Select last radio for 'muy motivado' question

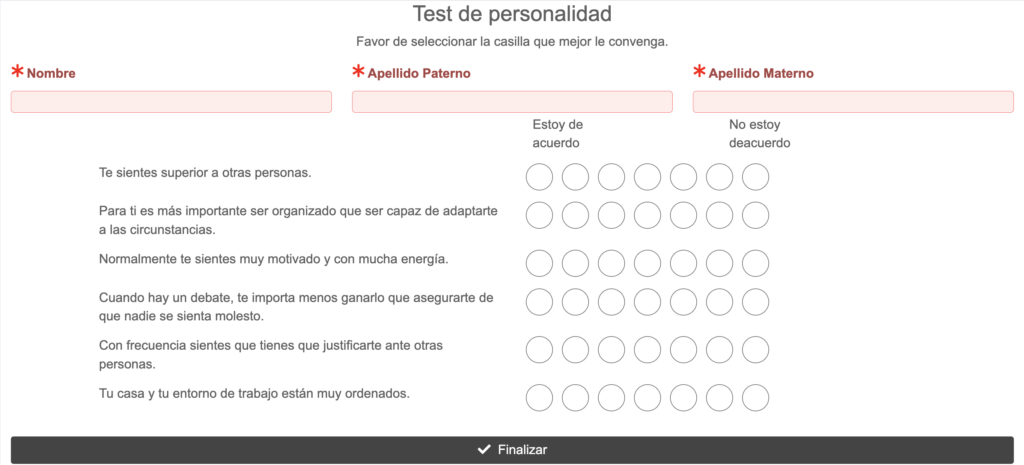point(756,263)
